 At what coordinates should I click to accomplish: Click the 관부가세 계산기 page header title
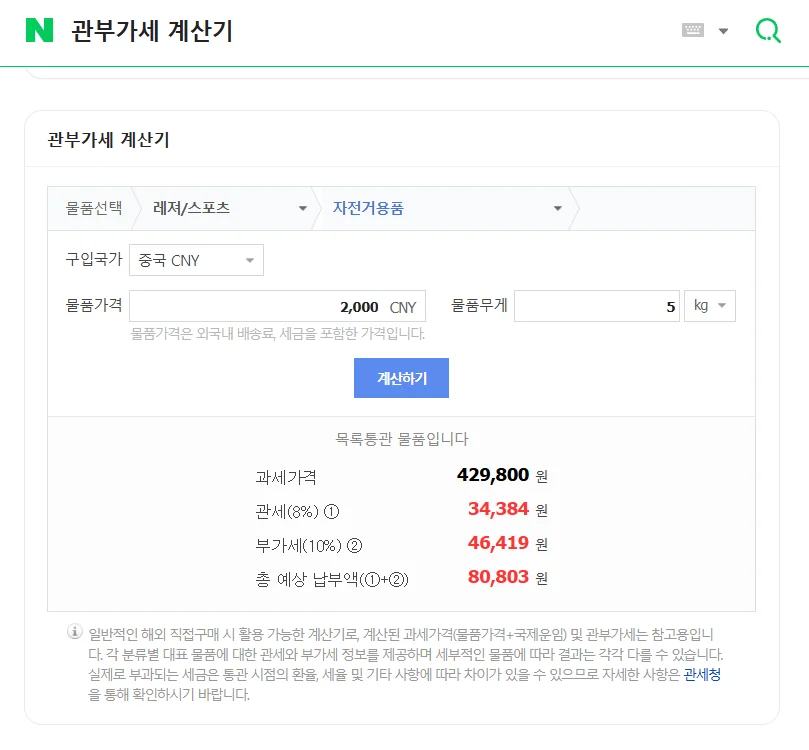click(152, 31)
